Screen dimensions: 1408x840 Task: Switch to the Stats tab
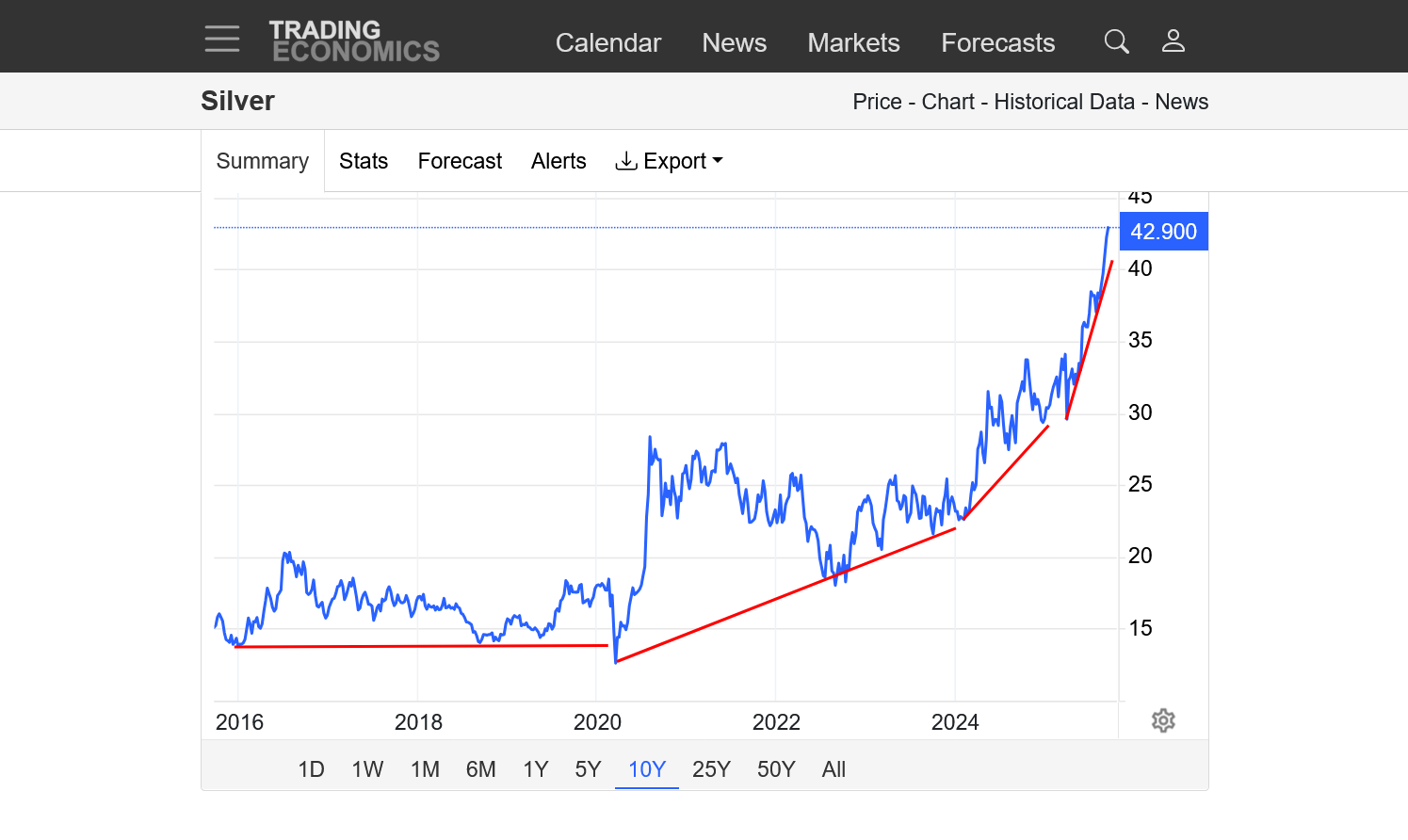pyautogui.click(x=364, y=161)
